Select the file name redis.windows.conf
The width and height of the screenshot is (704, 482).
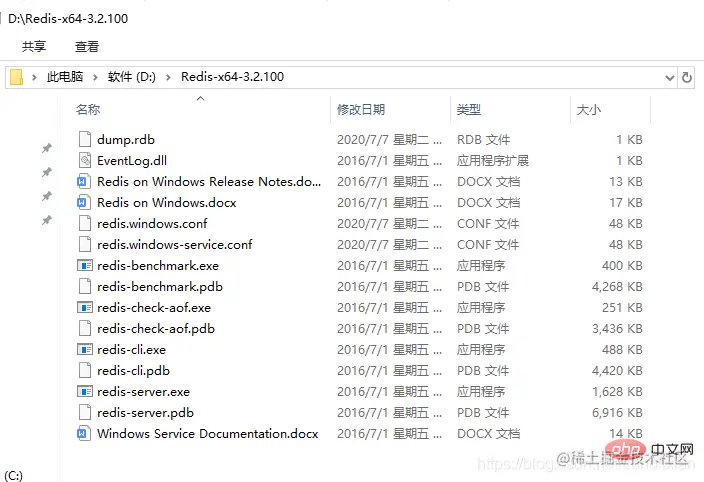(152, 223)
